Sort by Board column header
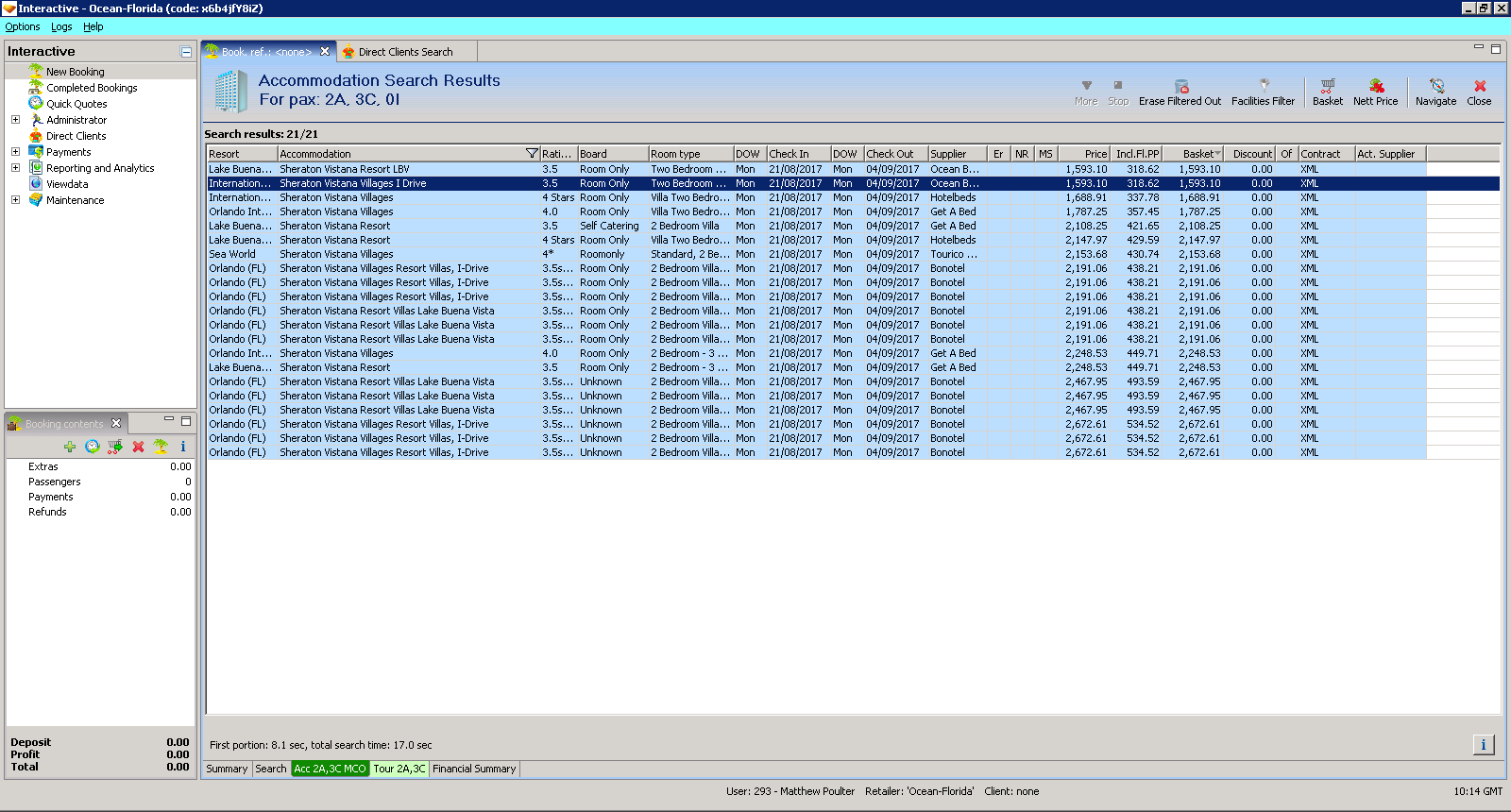The width and height of the screenshot is (1511, 812). [x=613, y=153]
